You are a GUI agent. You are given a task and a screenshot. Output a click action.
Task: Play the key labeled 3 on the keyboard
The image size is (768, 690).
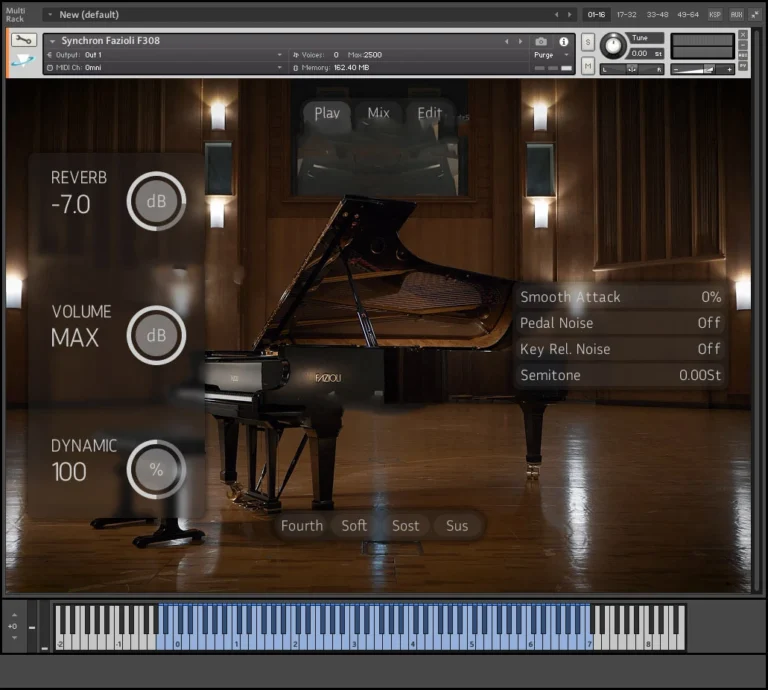tap(354, 642)
